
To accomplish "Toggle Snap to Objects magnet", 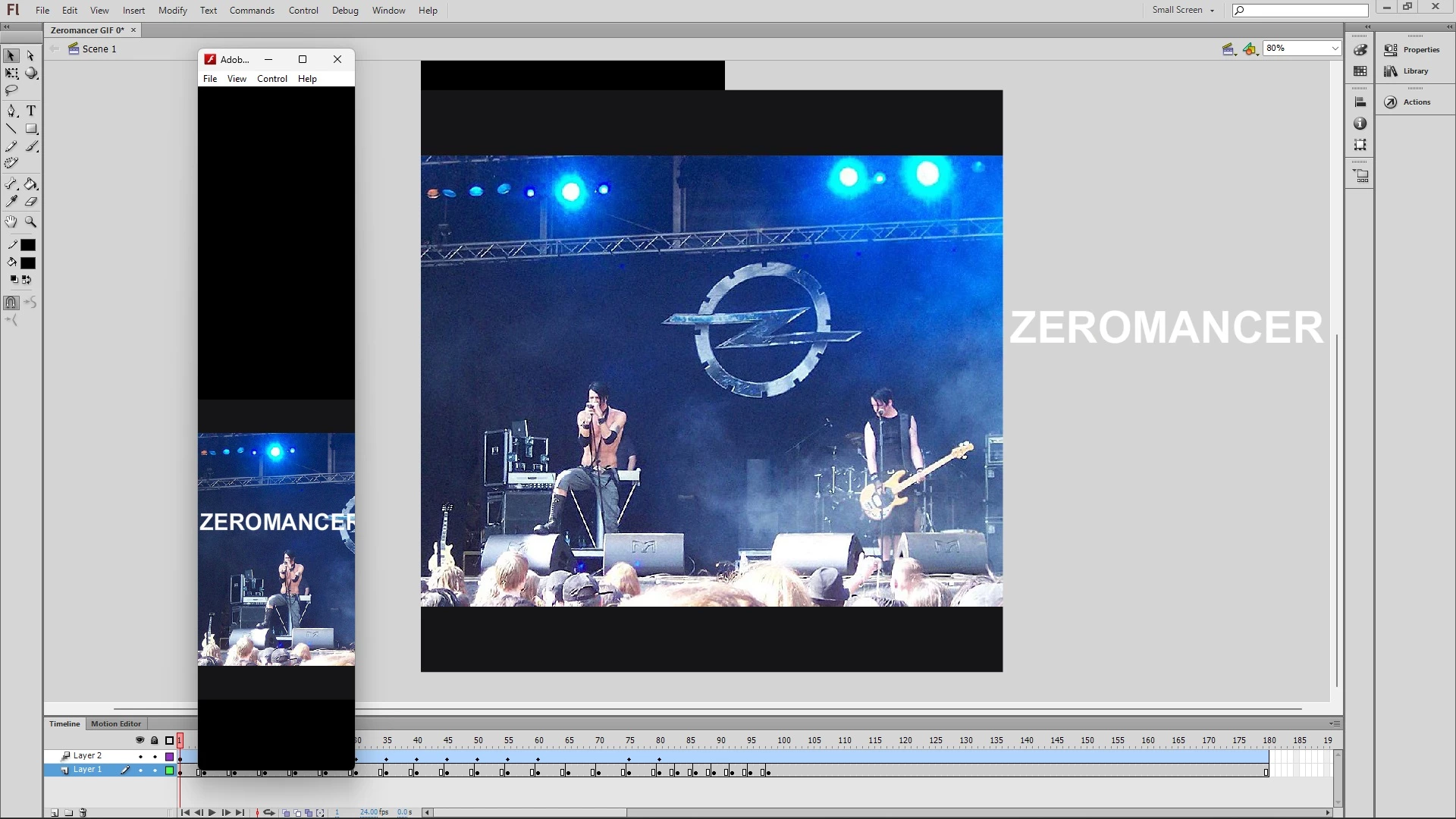I will [x=11, y=303].
